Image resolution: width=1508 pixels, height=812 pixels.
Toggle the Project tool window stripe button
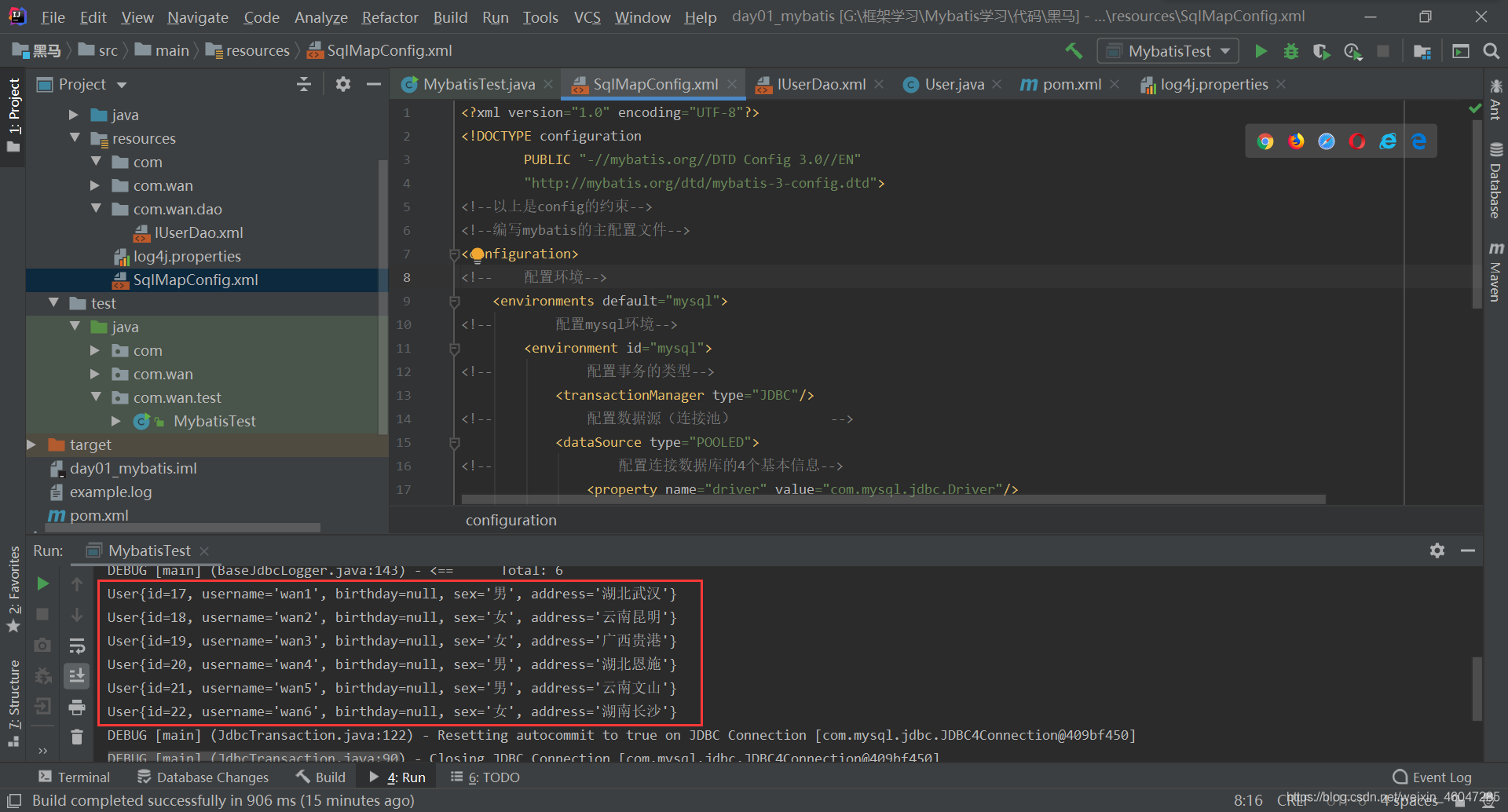[13, 116]
